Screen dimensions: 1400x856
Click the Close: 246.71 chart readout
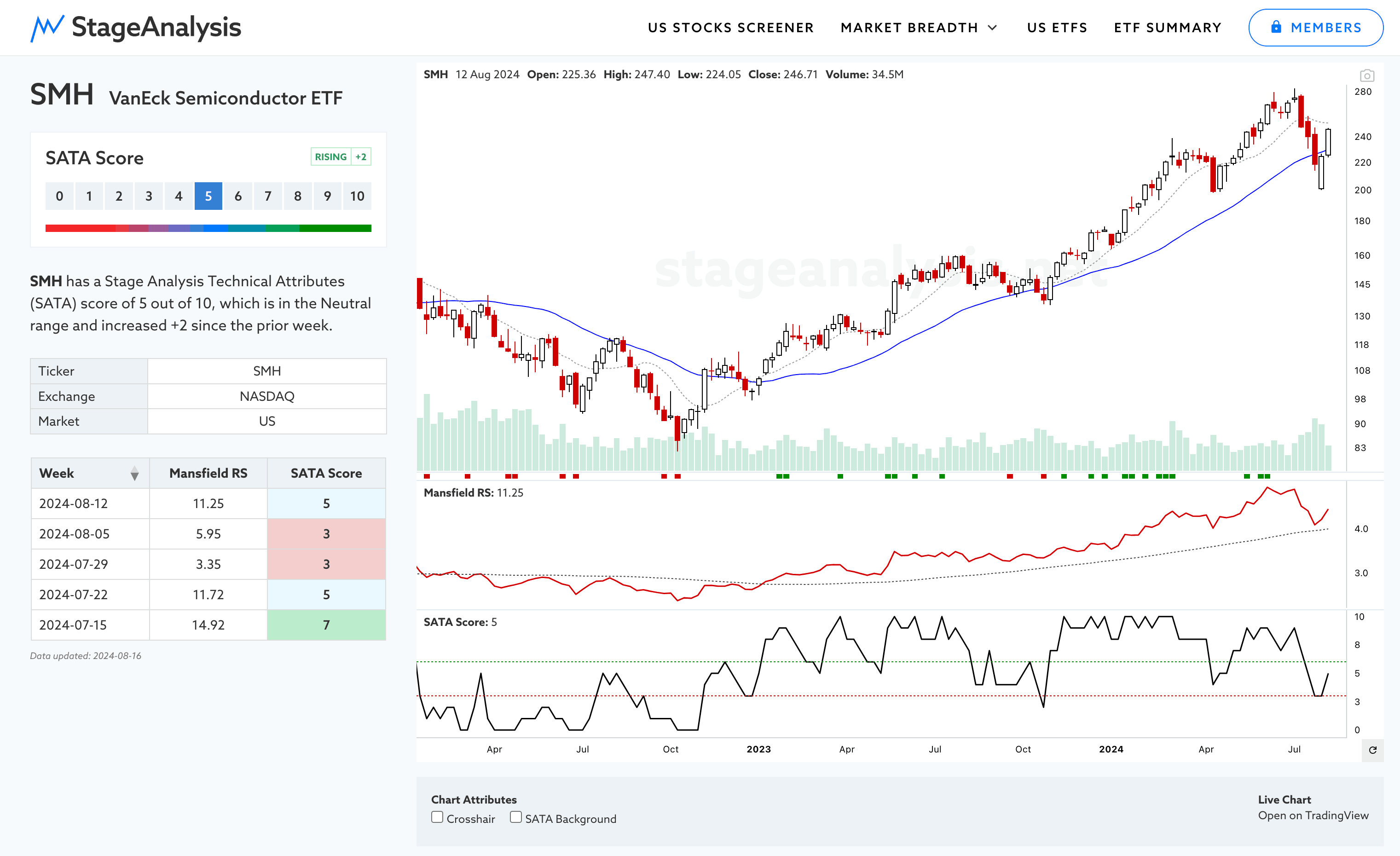782,75
